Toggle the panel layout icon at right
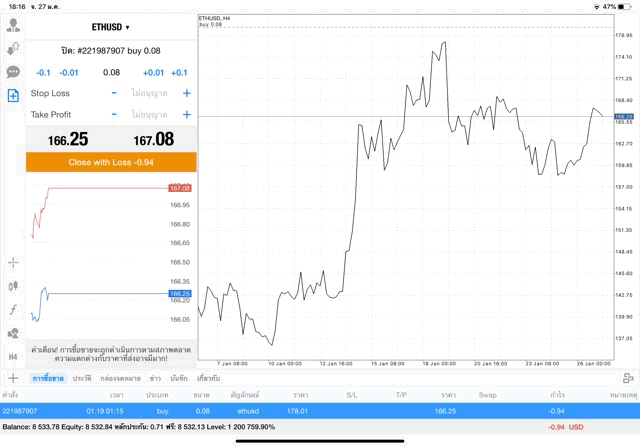640x447 pixels. (628, 378)
